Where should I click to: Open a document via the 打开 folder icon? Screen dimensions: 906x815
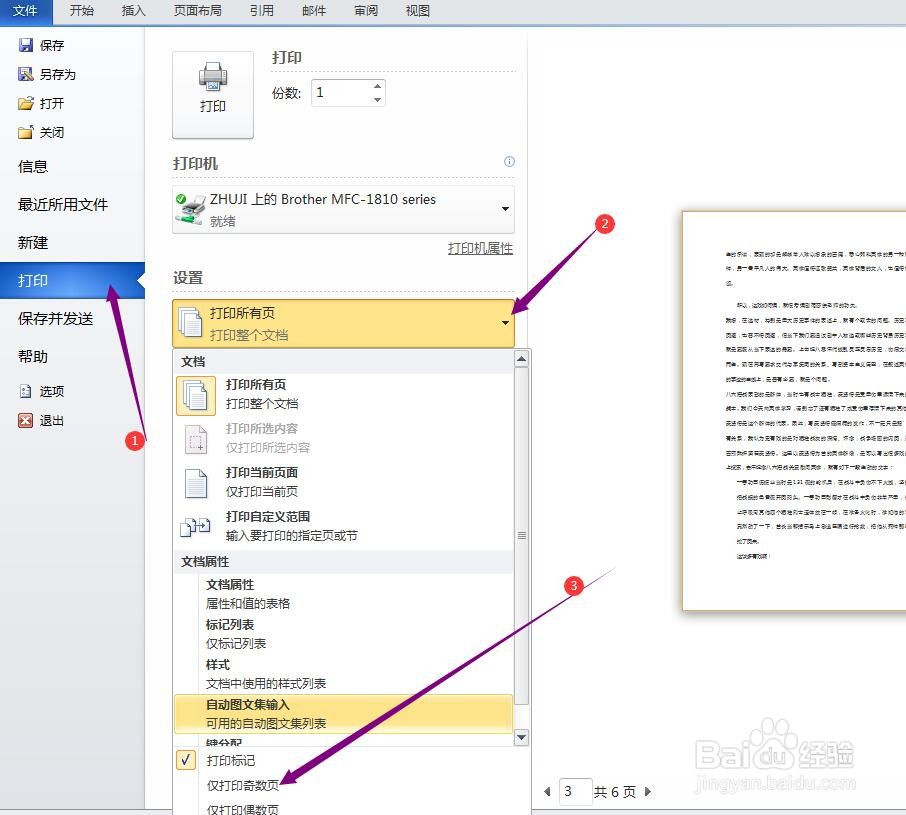click(27, 102)
